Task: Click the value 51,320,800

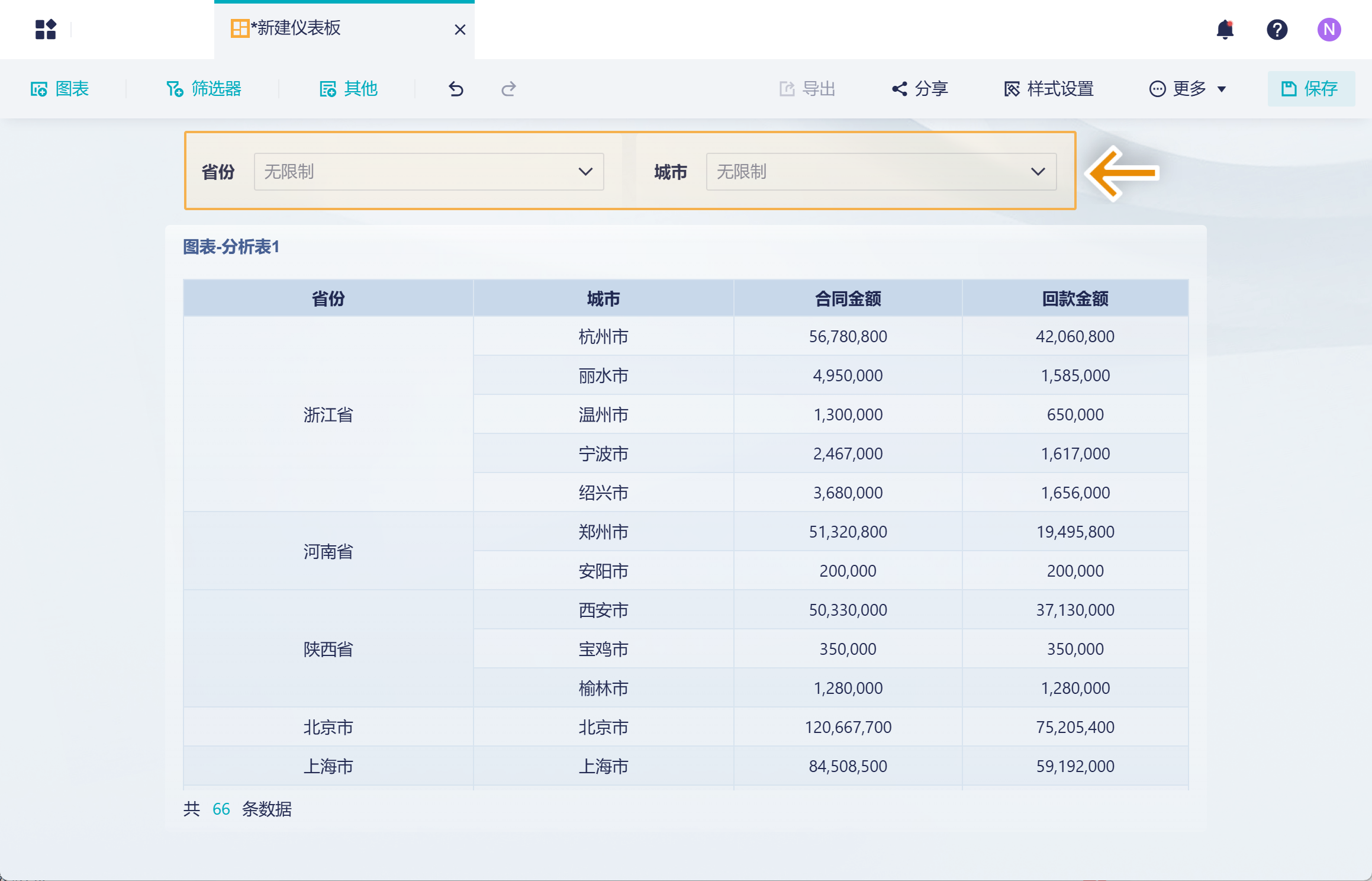Action: click(x=848, y=532)
